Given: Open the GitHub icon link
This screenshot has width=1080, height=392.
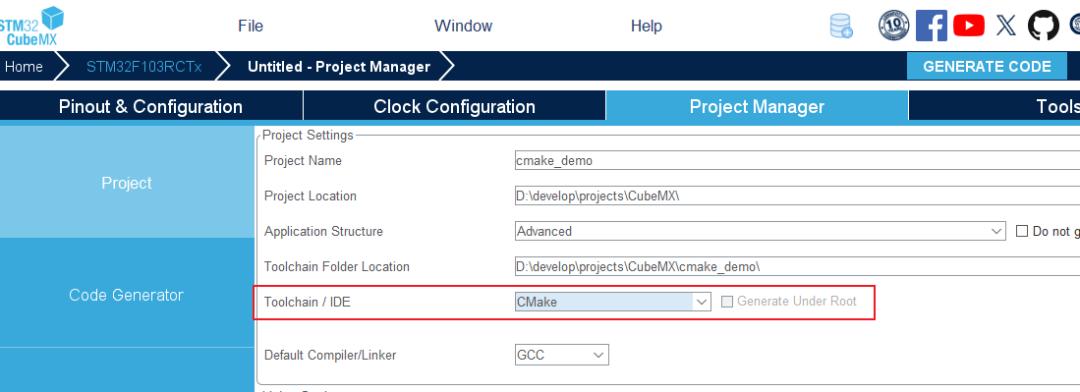Looking at the screenshot, I should point(1043,25).
